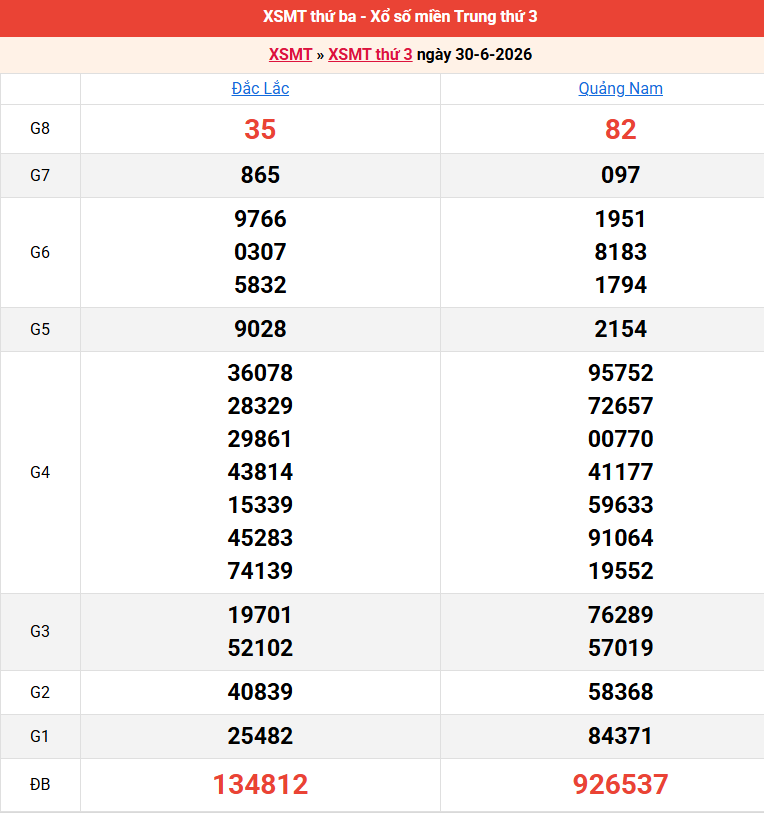Click G1 value 84371
764x813 pixels.
tap(620, 736)
